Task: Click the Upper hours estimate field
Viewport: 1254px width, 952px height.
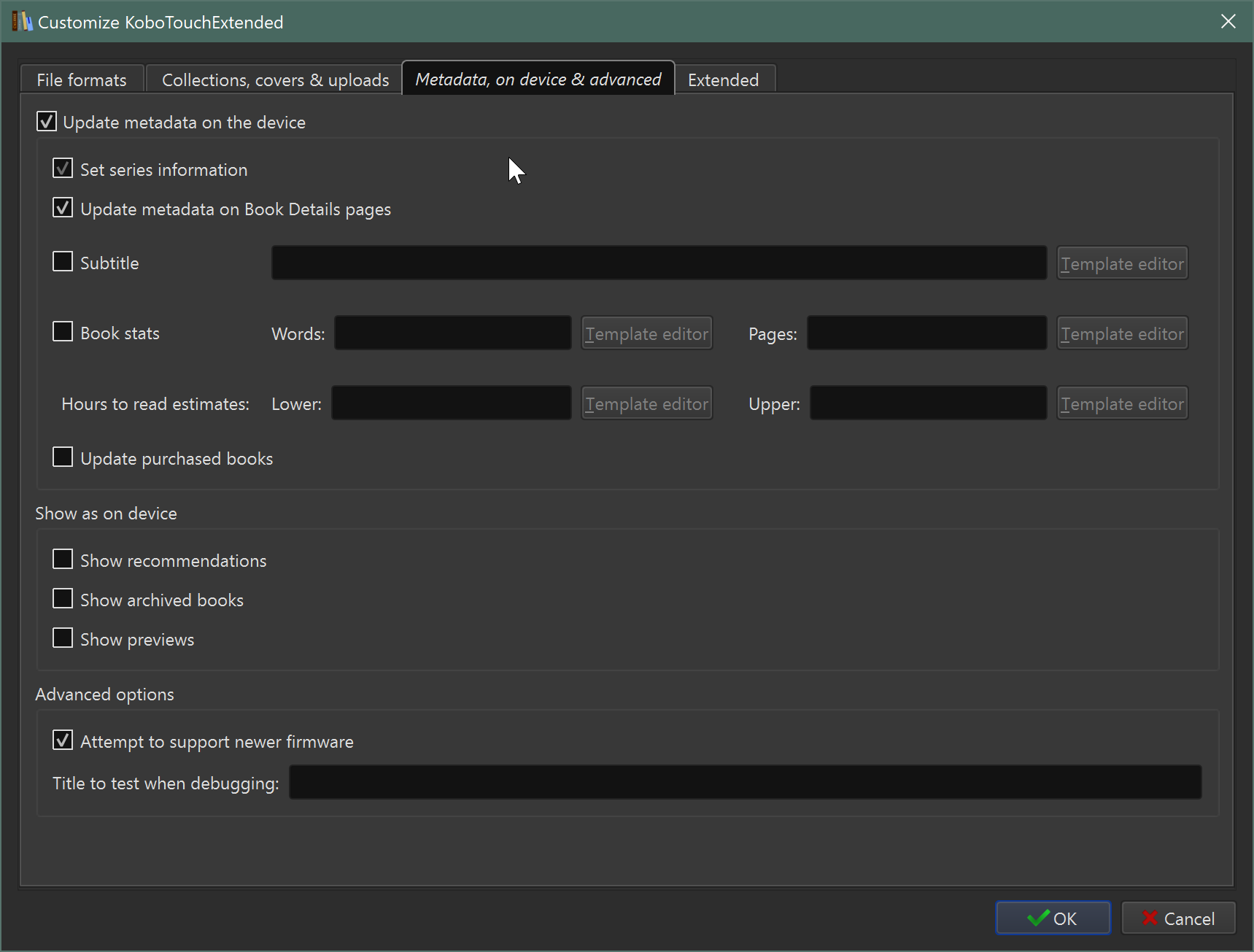Action: tap(929, 403)
